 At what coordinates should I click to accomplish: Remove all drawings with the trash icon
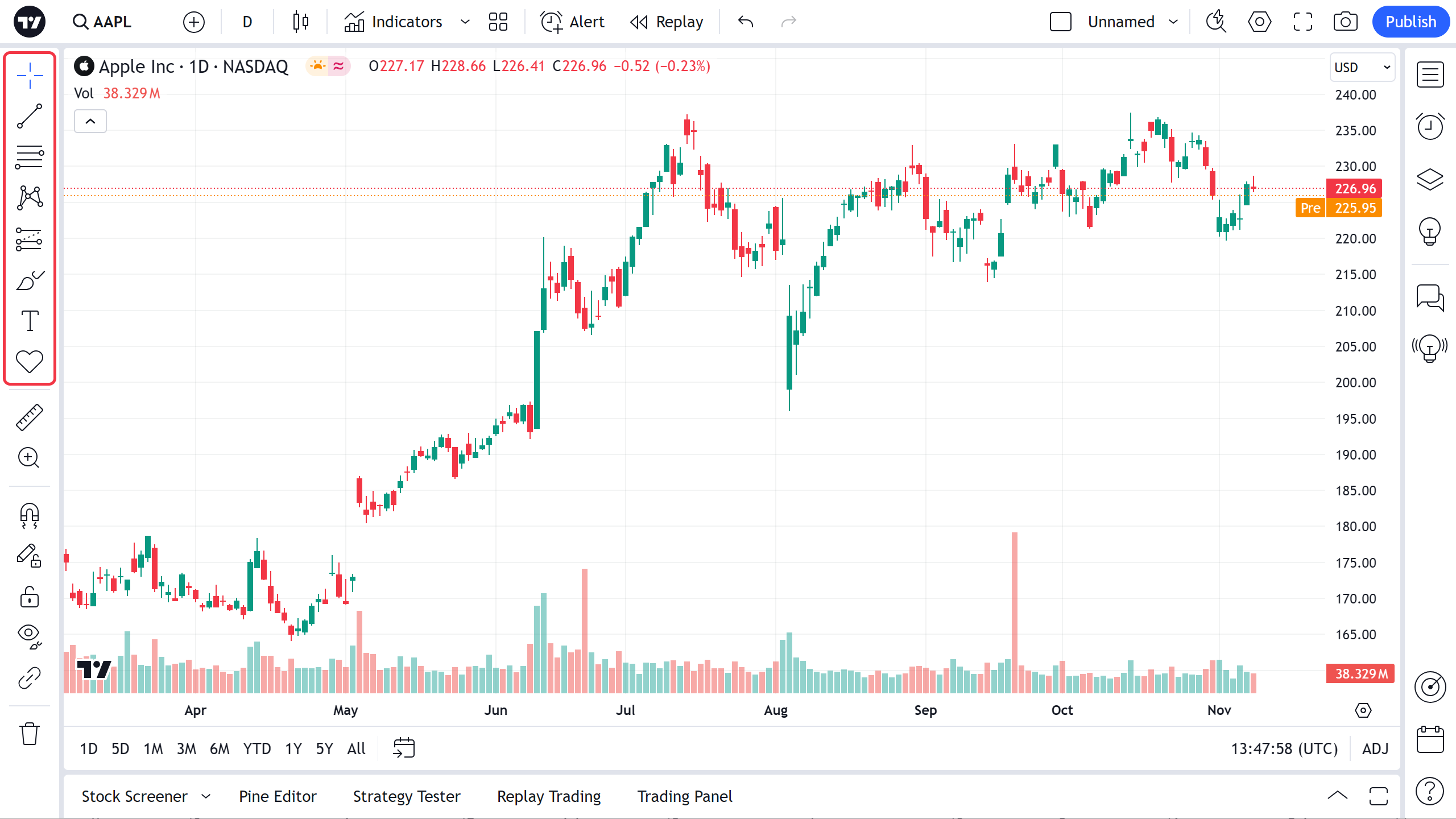point(29,734)
